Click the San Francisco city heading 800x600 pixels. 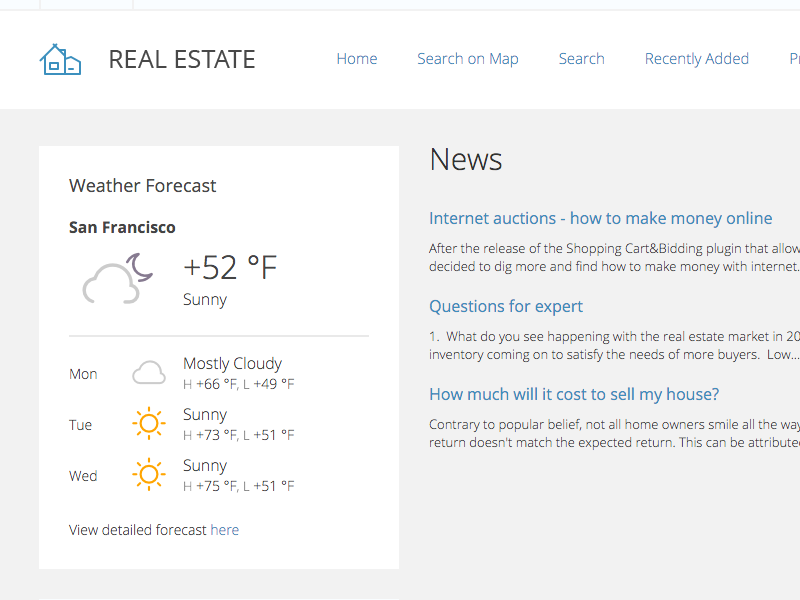point(122,228)
